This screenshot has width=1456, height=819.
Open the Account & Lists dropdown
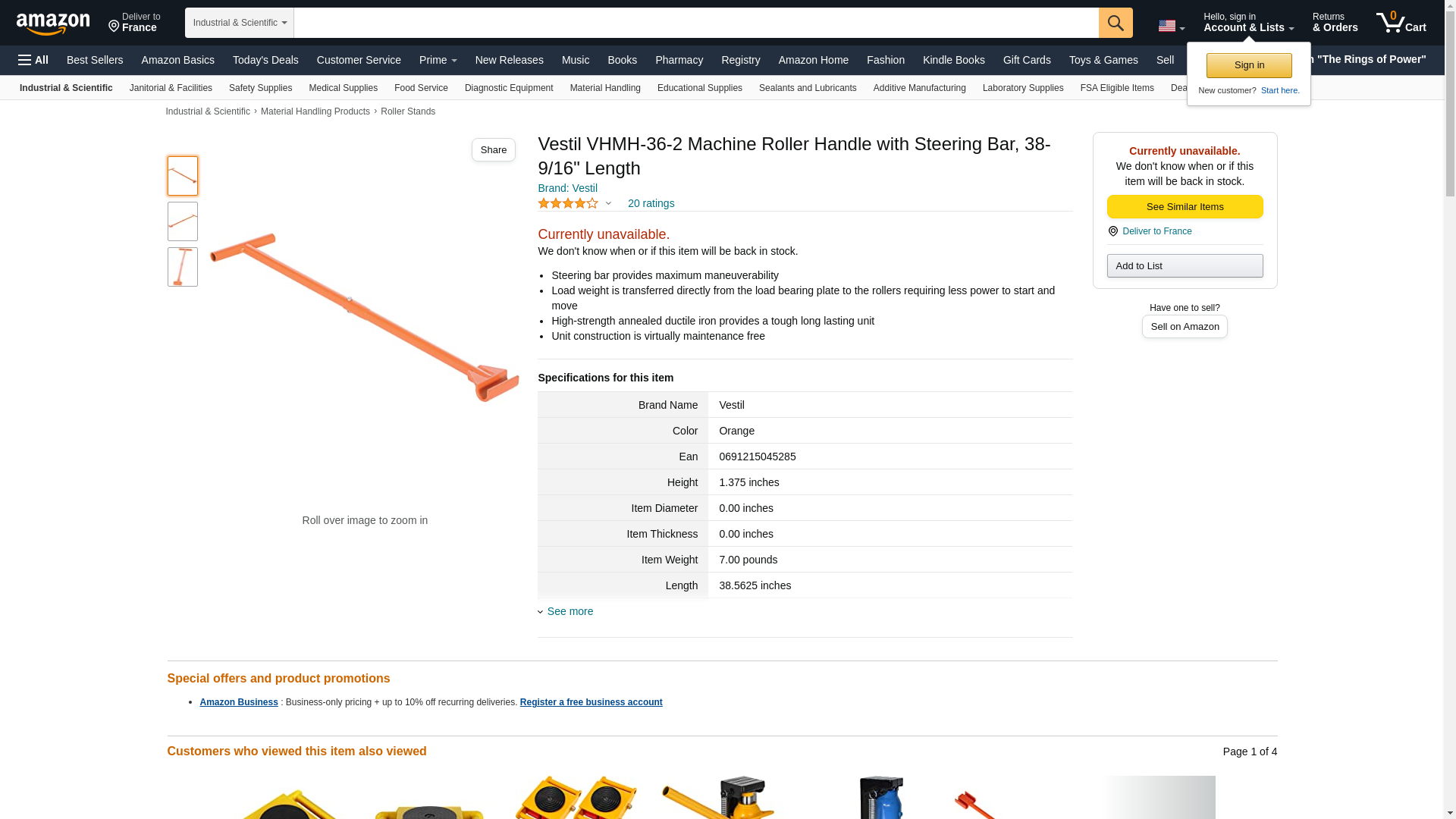click(x=1248, y=23)
